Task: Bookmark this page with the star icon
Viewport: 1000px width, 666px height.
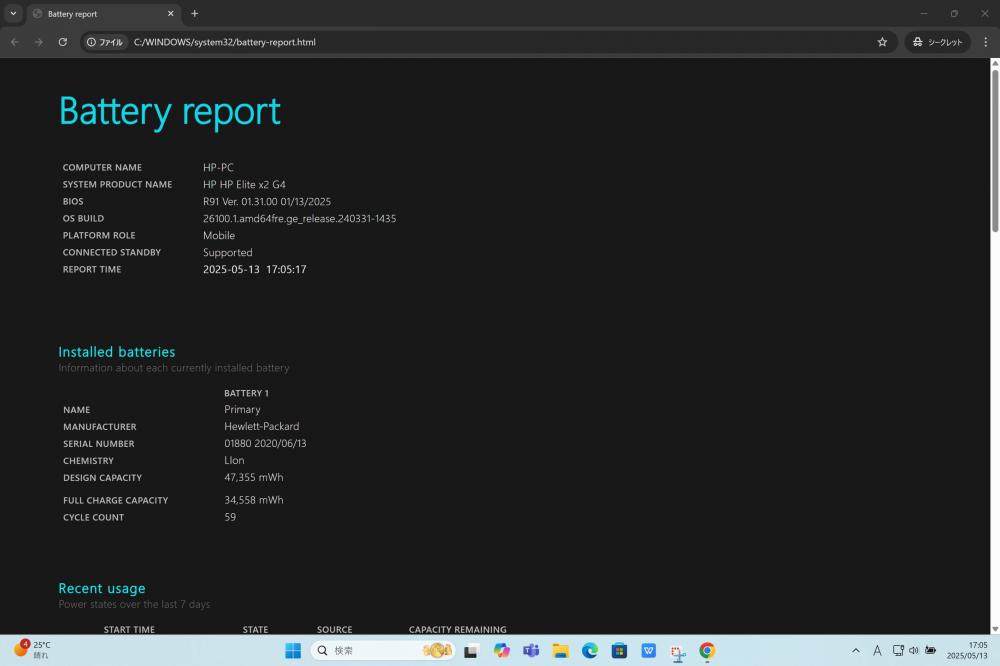Action: [882, 42]
